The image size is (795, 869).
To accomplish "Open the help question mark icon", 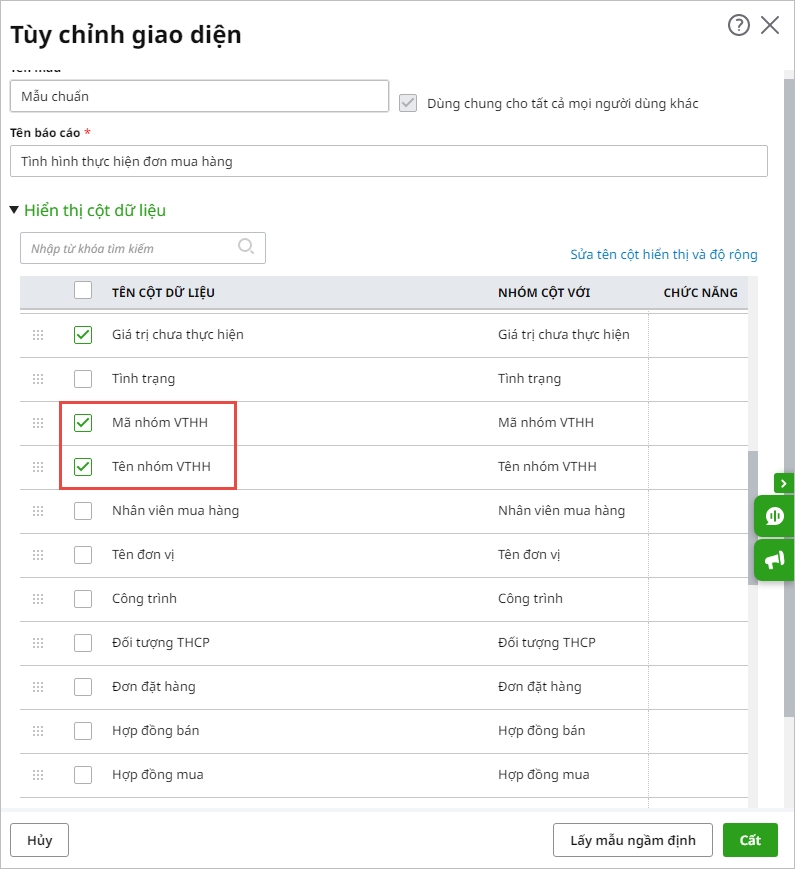I will [x=738, y=26].
